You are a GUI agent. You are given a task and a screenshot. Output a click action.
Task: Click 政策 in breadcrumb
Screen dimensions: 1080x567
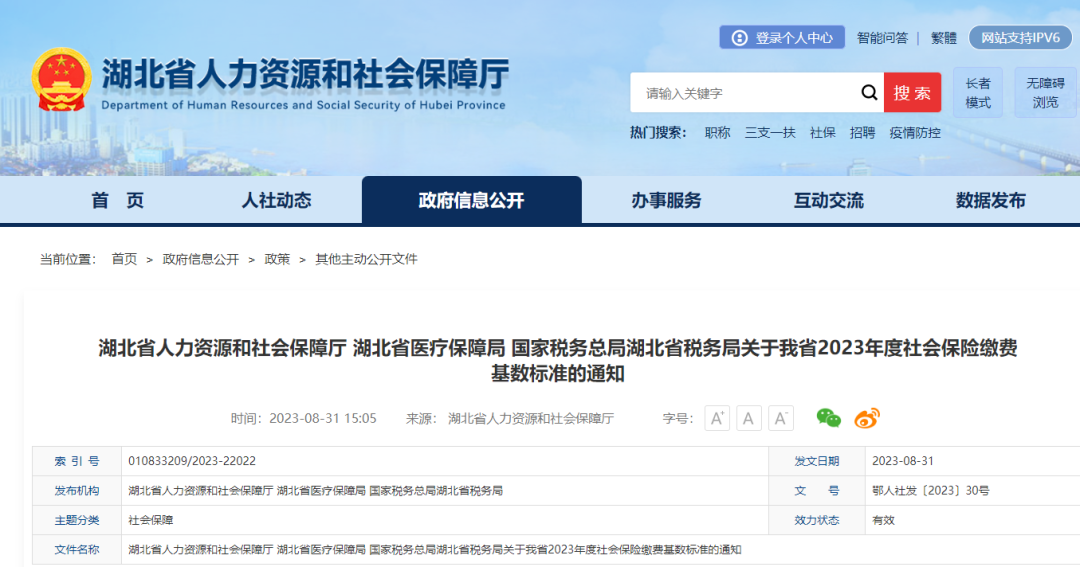(277, 259)
